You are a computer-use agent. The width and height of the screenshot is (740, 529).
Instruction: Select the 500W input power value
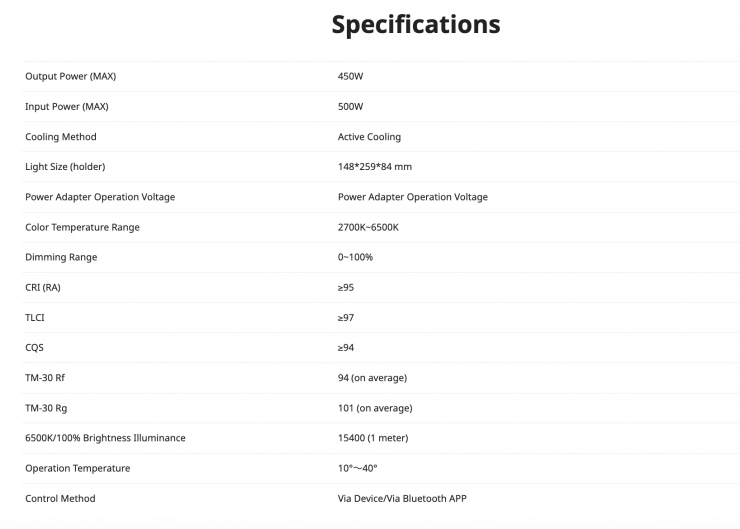coord(350,106)
